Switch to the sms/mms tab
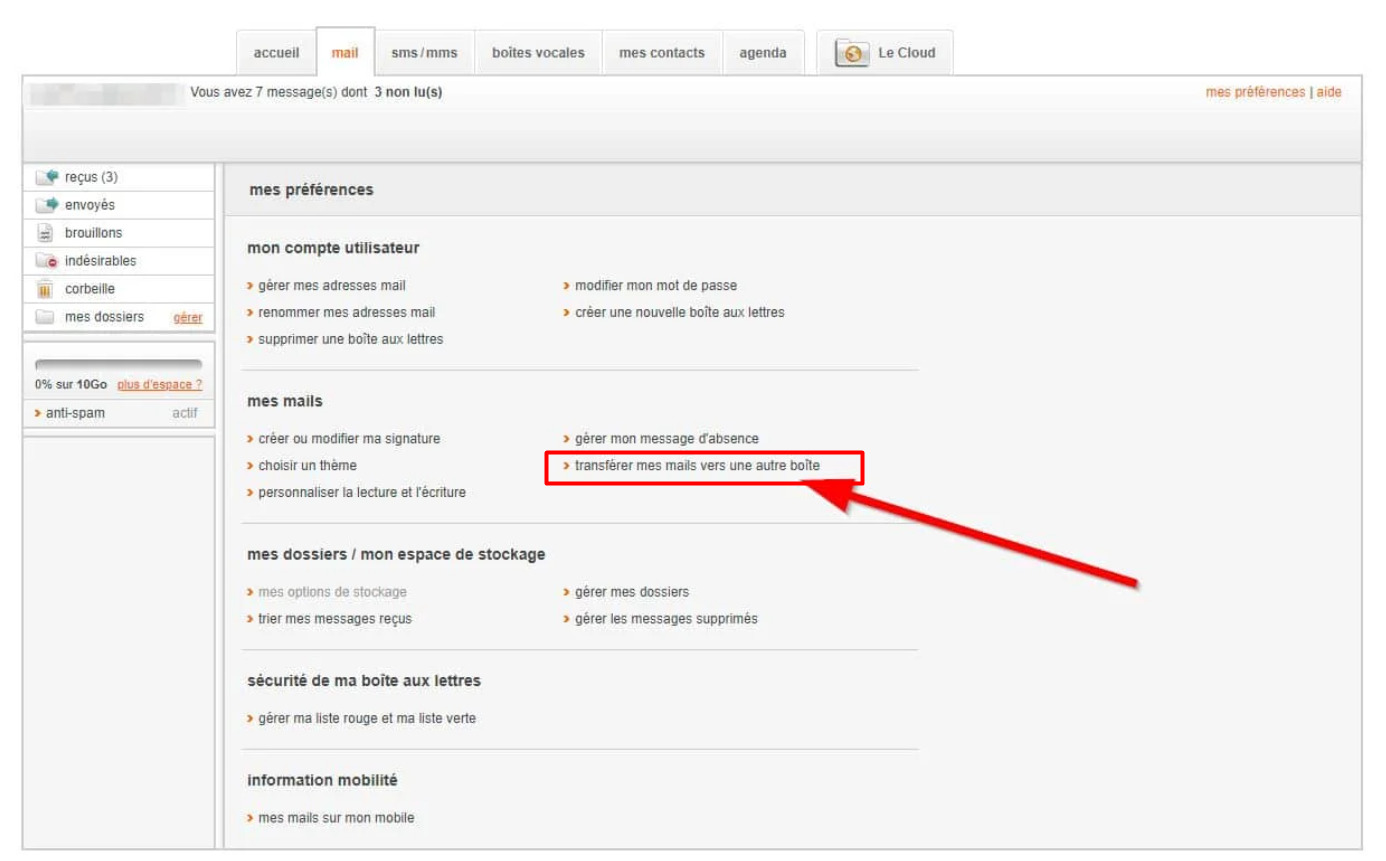 pos(424,53)
